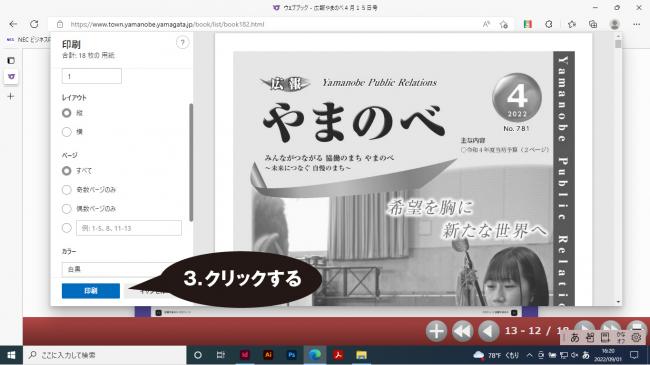View site info via the lock icon
This screenshot has width=650, height=365.
60,24
